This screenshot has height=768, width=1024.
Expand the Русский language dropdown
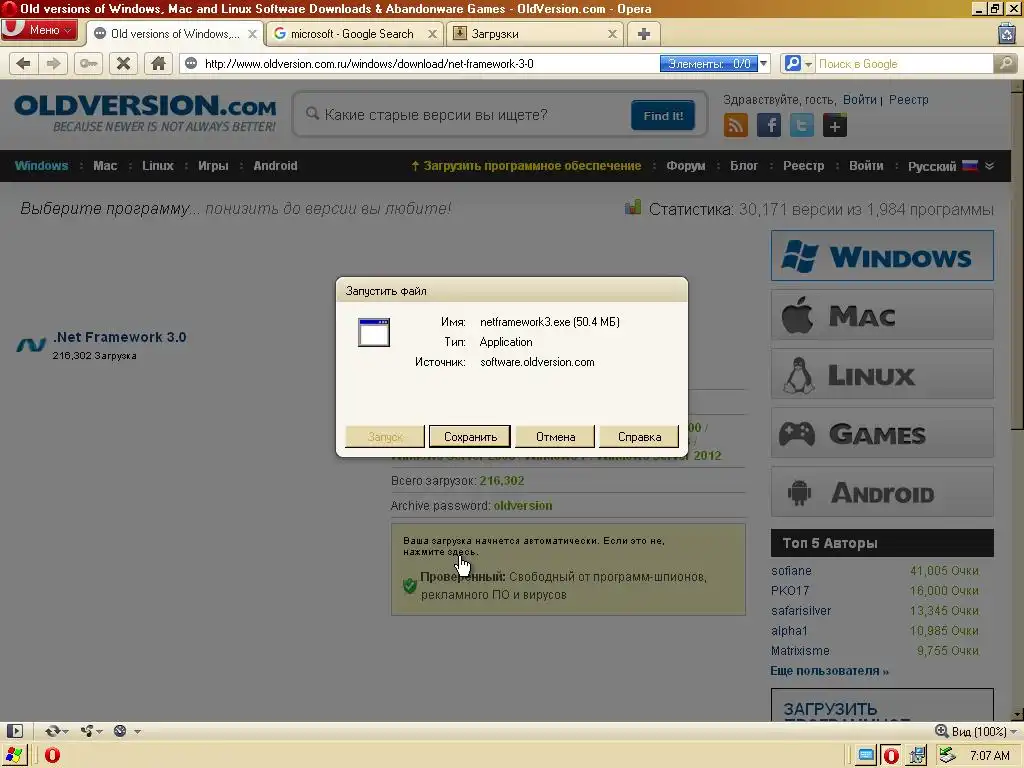point(951,166)
